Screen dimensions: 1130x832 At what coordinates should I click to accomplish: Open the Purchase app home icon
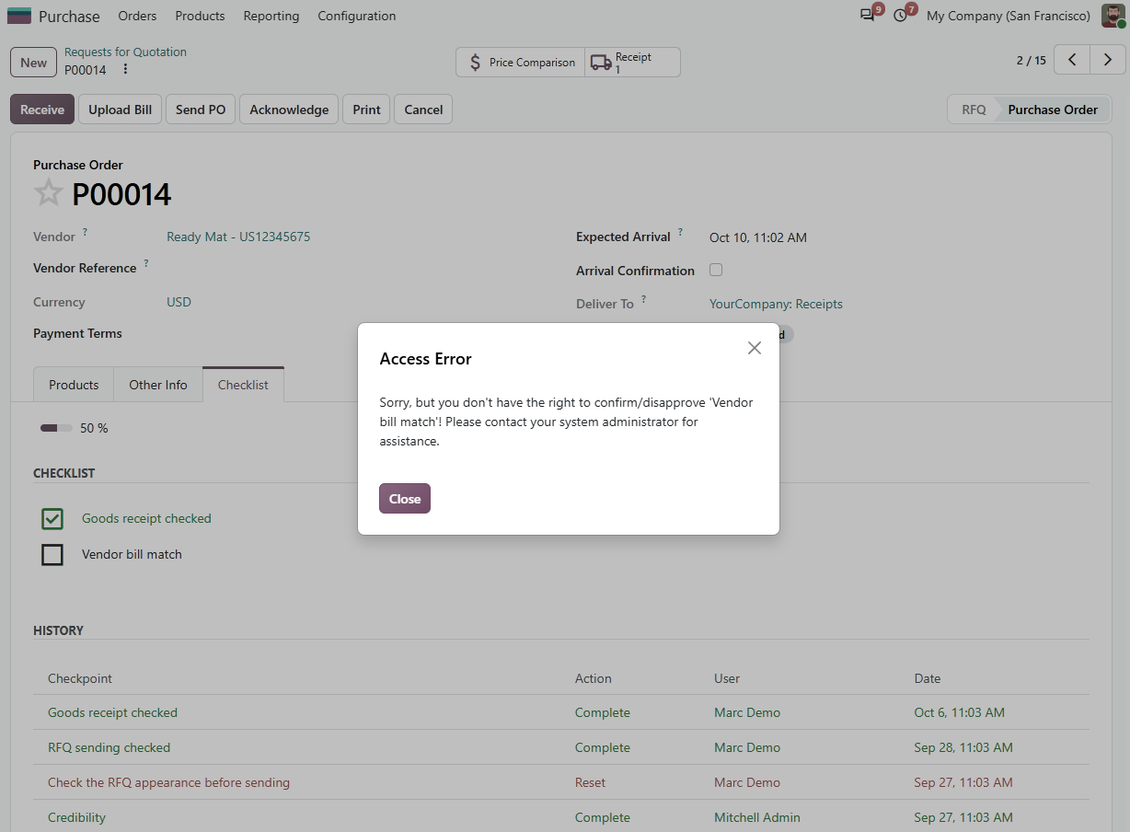coord(19,16)
